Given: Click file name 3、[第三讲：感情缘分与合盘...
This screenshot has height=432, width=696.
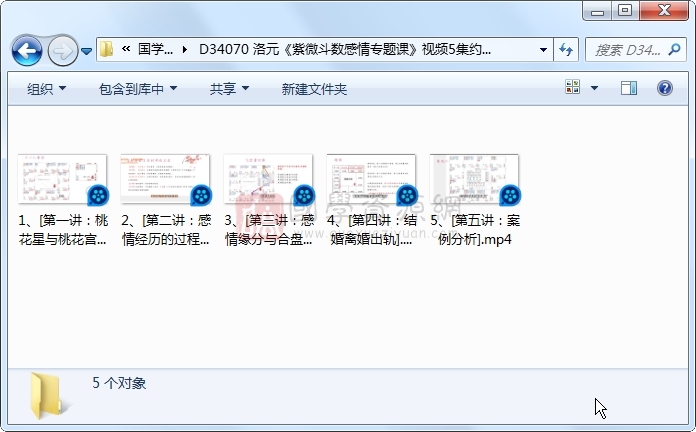Looking at the screenshot, I should [x=269, y=230].
